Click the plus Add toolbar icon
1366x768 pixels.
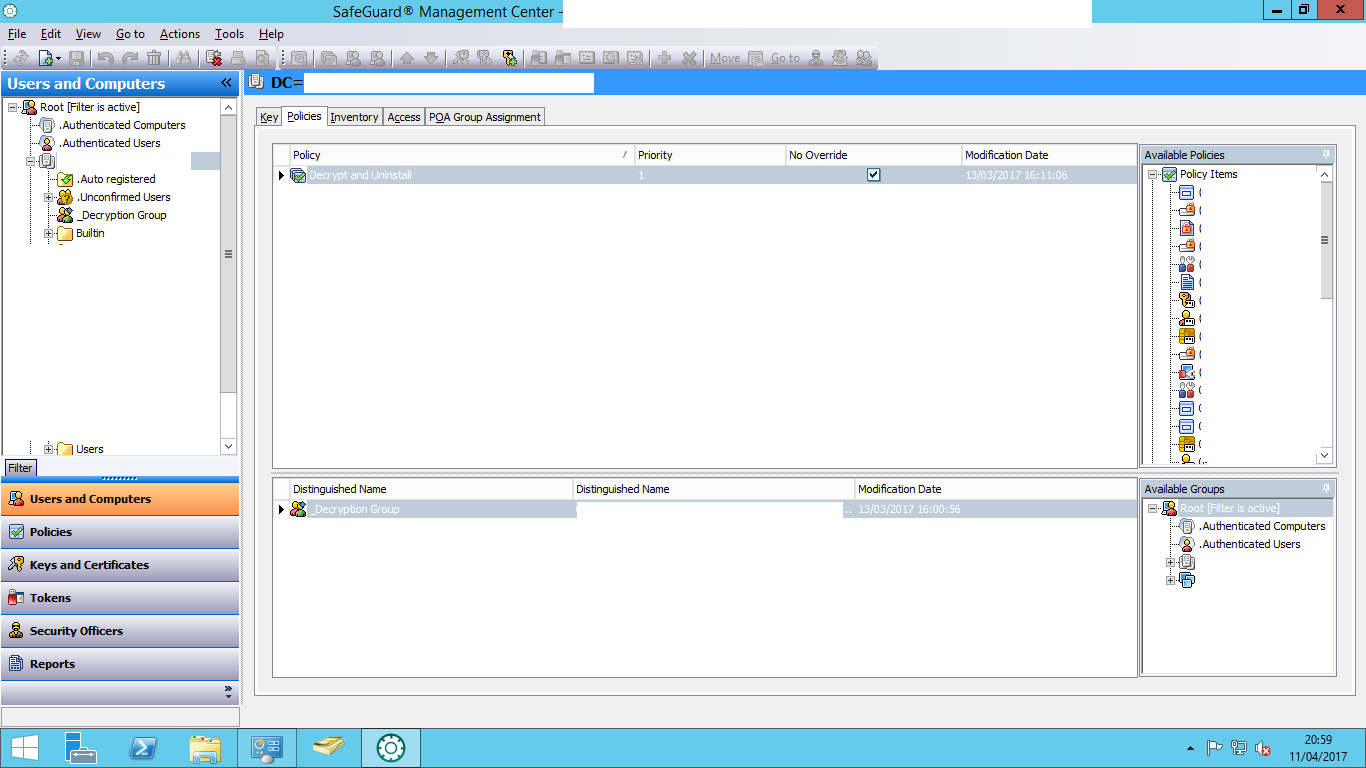(x=664, y=58)
